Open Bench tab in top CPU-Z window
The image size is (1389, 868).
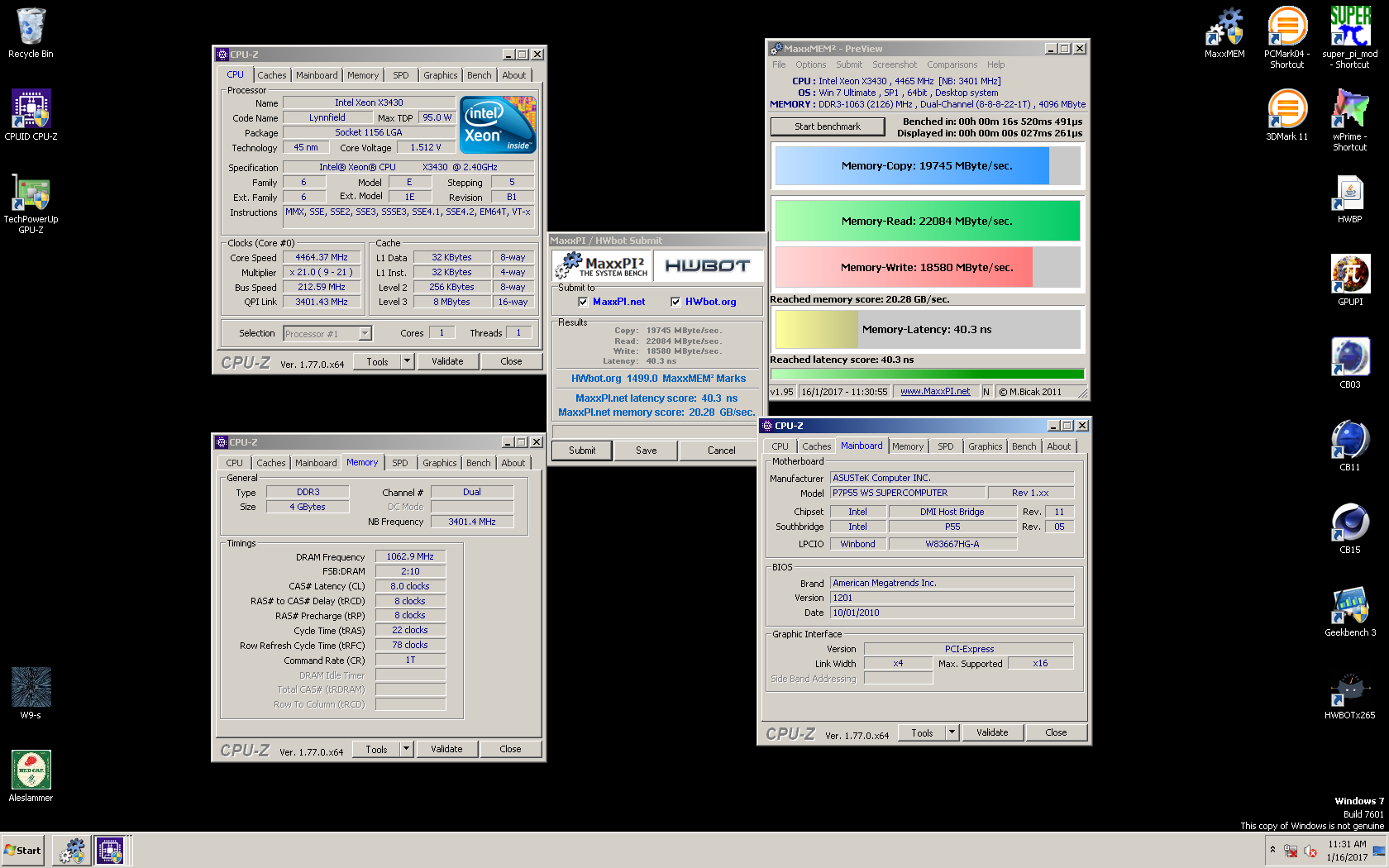pos(480,75)
